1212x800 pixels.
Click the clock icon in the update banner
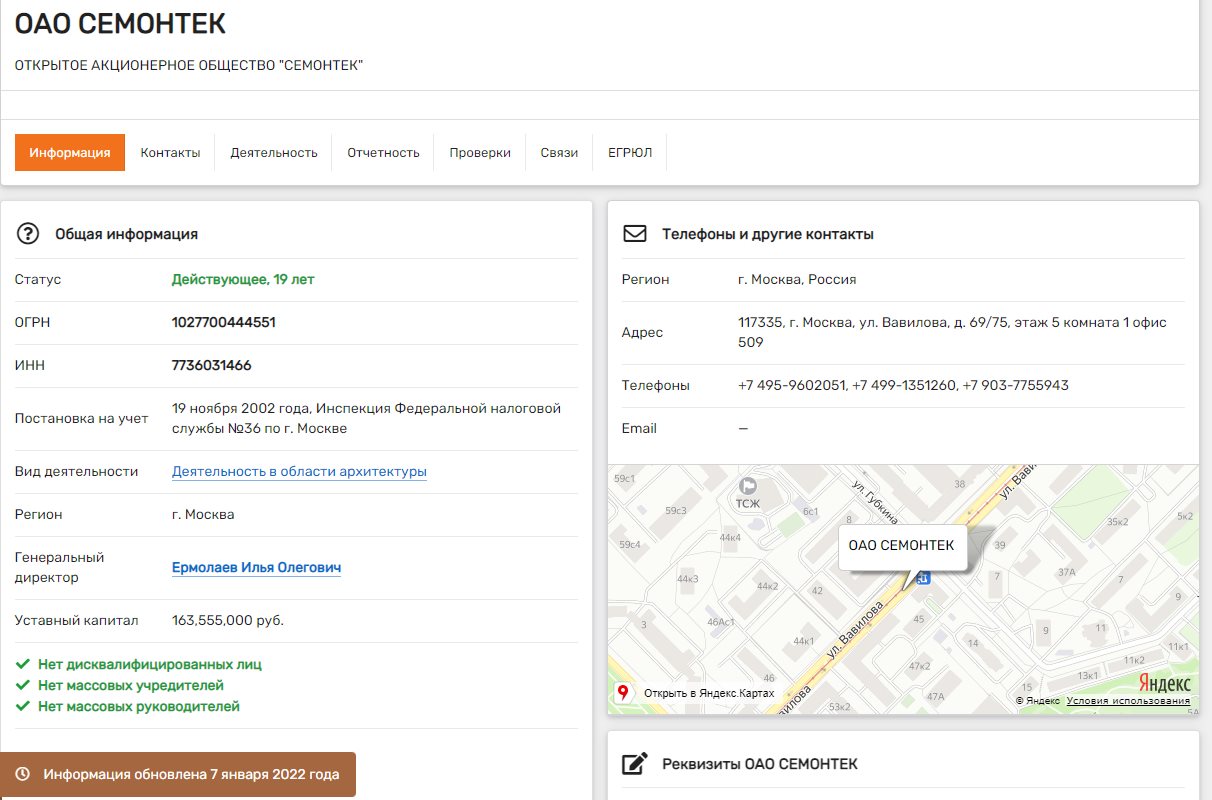pyautogui.click(x=22, y=774)
